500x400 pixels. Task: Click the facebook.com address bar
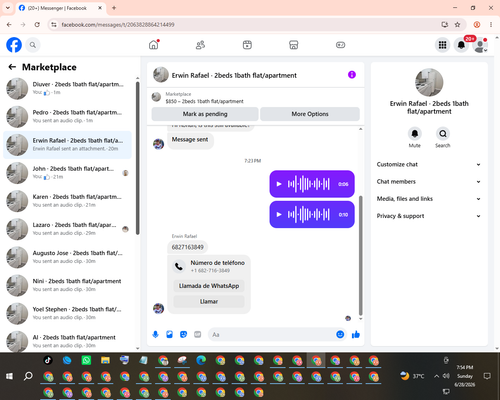(247, 25)
